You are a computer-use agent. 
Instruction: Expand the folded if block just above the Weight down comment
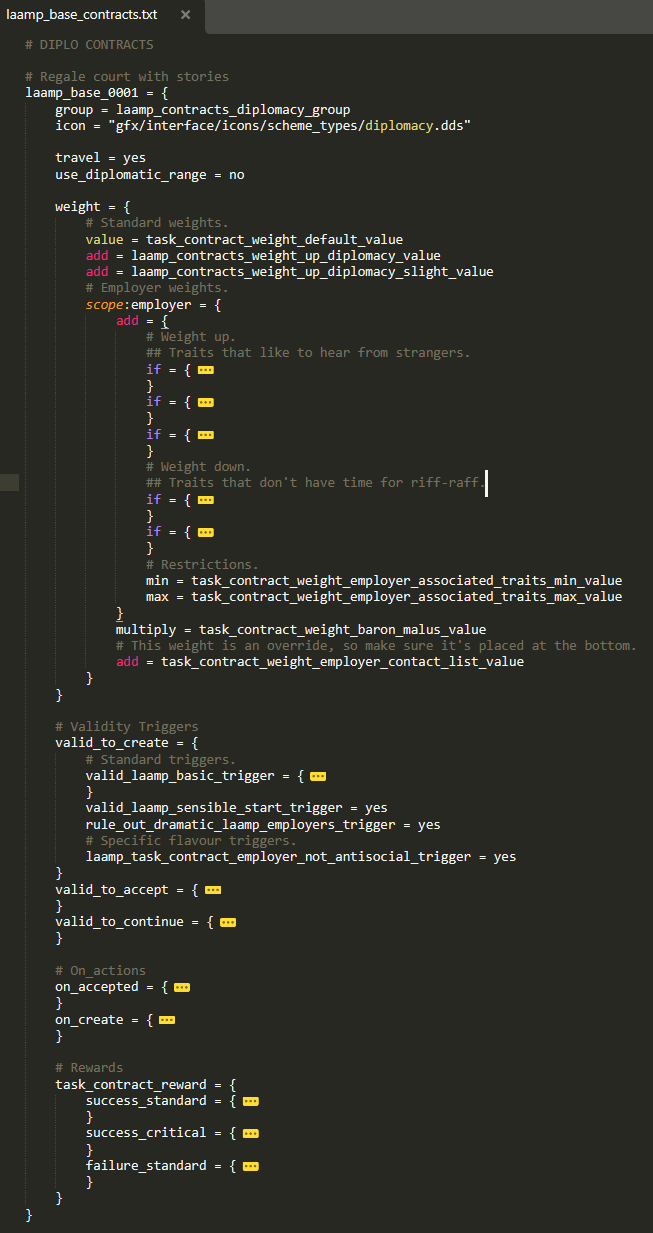click(206, 435)
